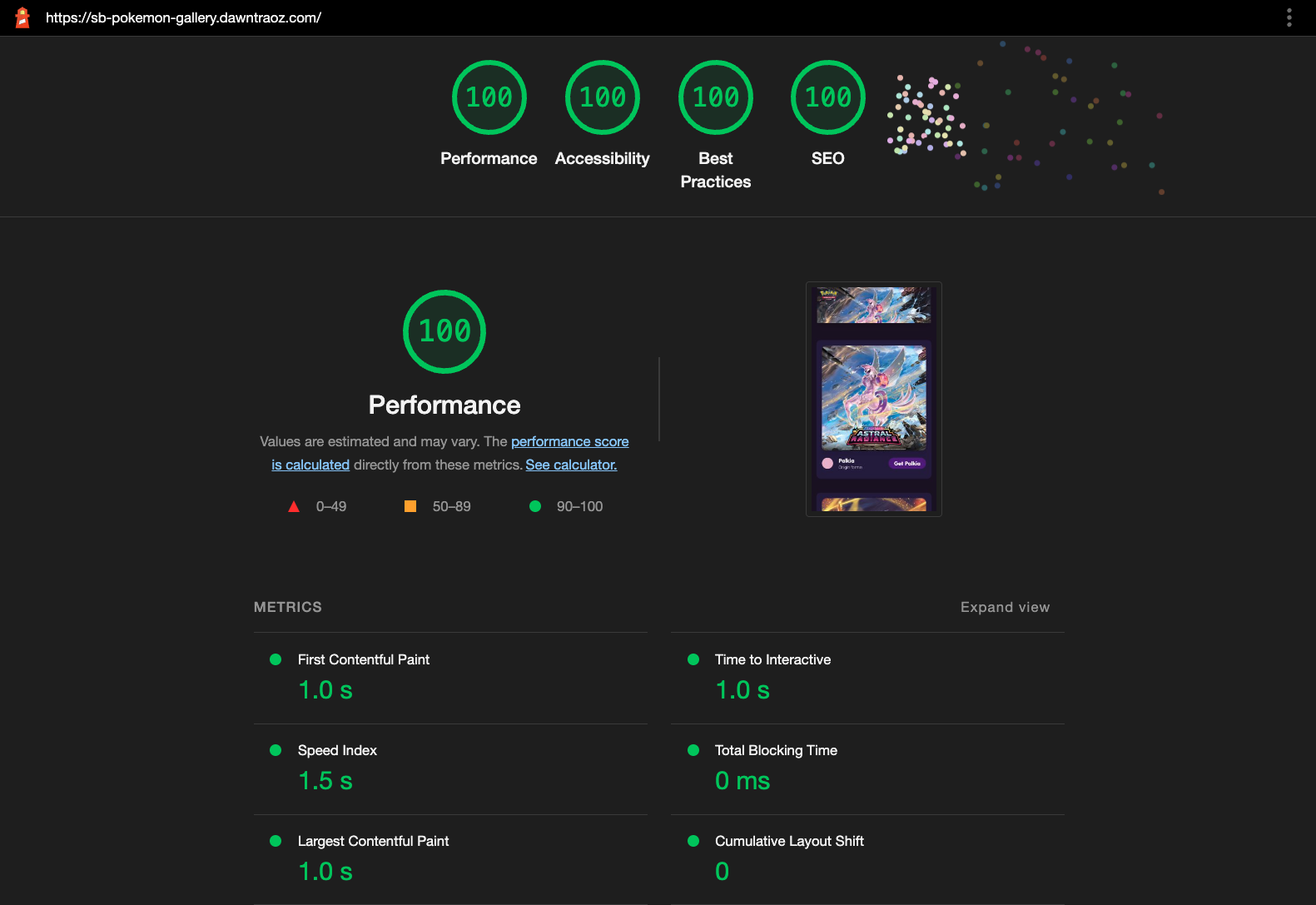Open the three-dot tools menu
This screenshot has width=1316, height=905.
coord(1289,17)
